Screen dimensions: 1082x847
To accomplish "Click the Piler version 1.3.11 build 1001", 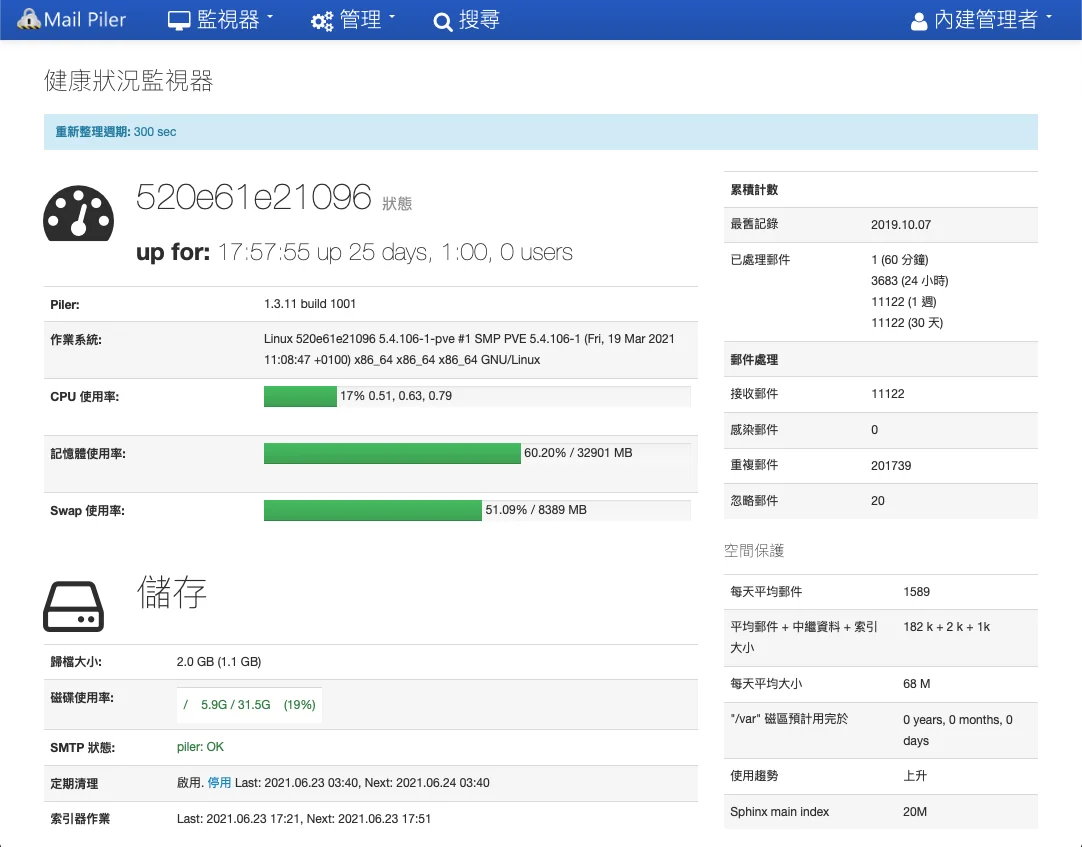I will 310,304.
